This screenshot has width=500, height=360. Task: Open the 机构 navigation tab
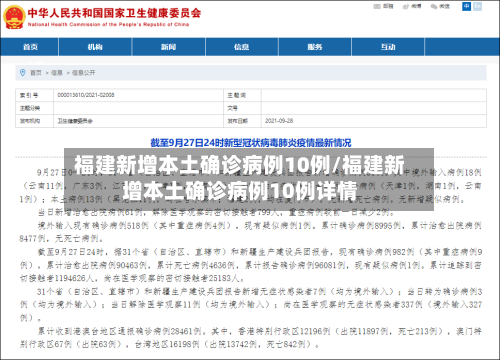click(x=95, y=47)
